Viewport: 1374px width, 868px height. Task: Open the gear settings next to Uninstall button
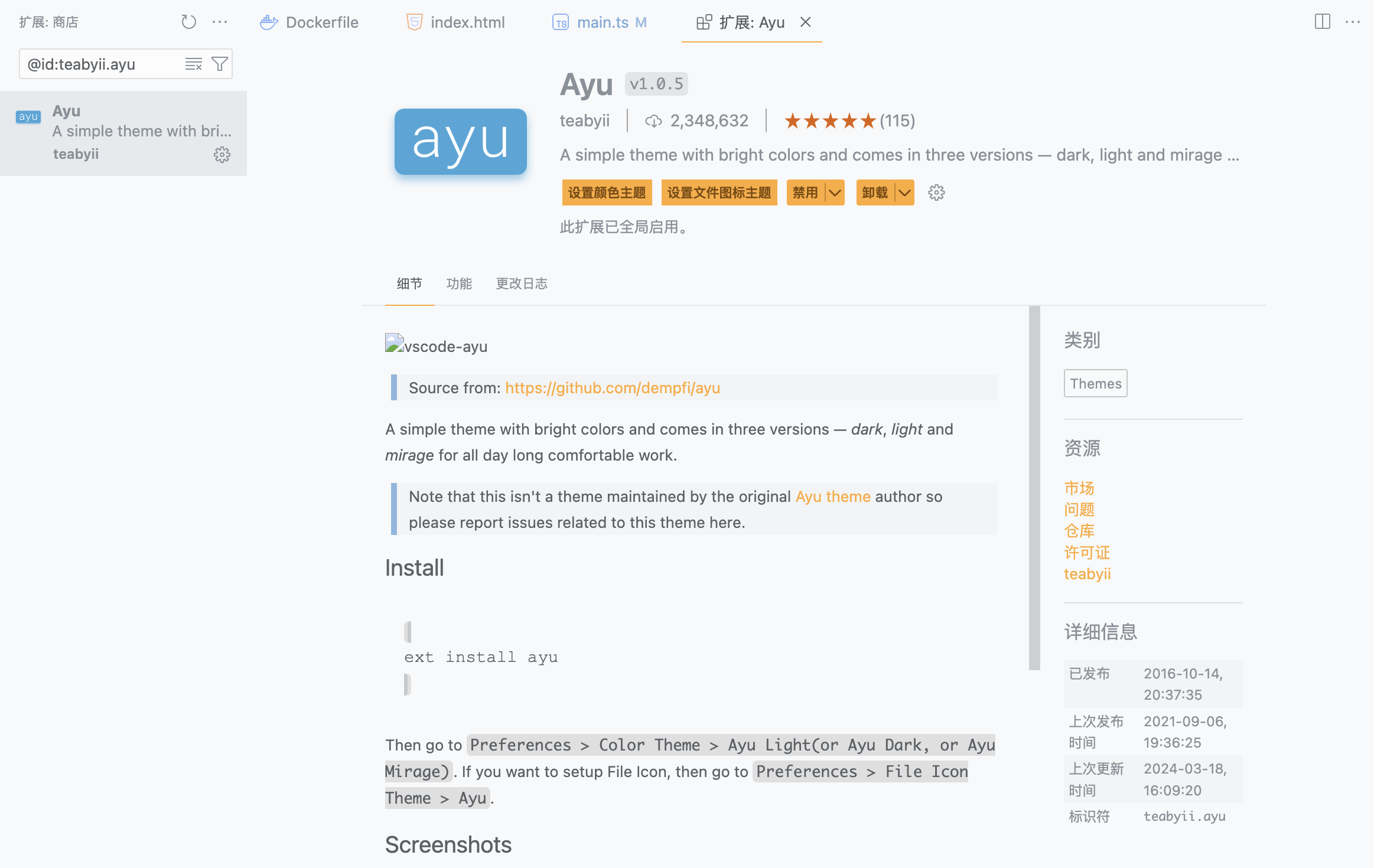[x=936, y=192]
